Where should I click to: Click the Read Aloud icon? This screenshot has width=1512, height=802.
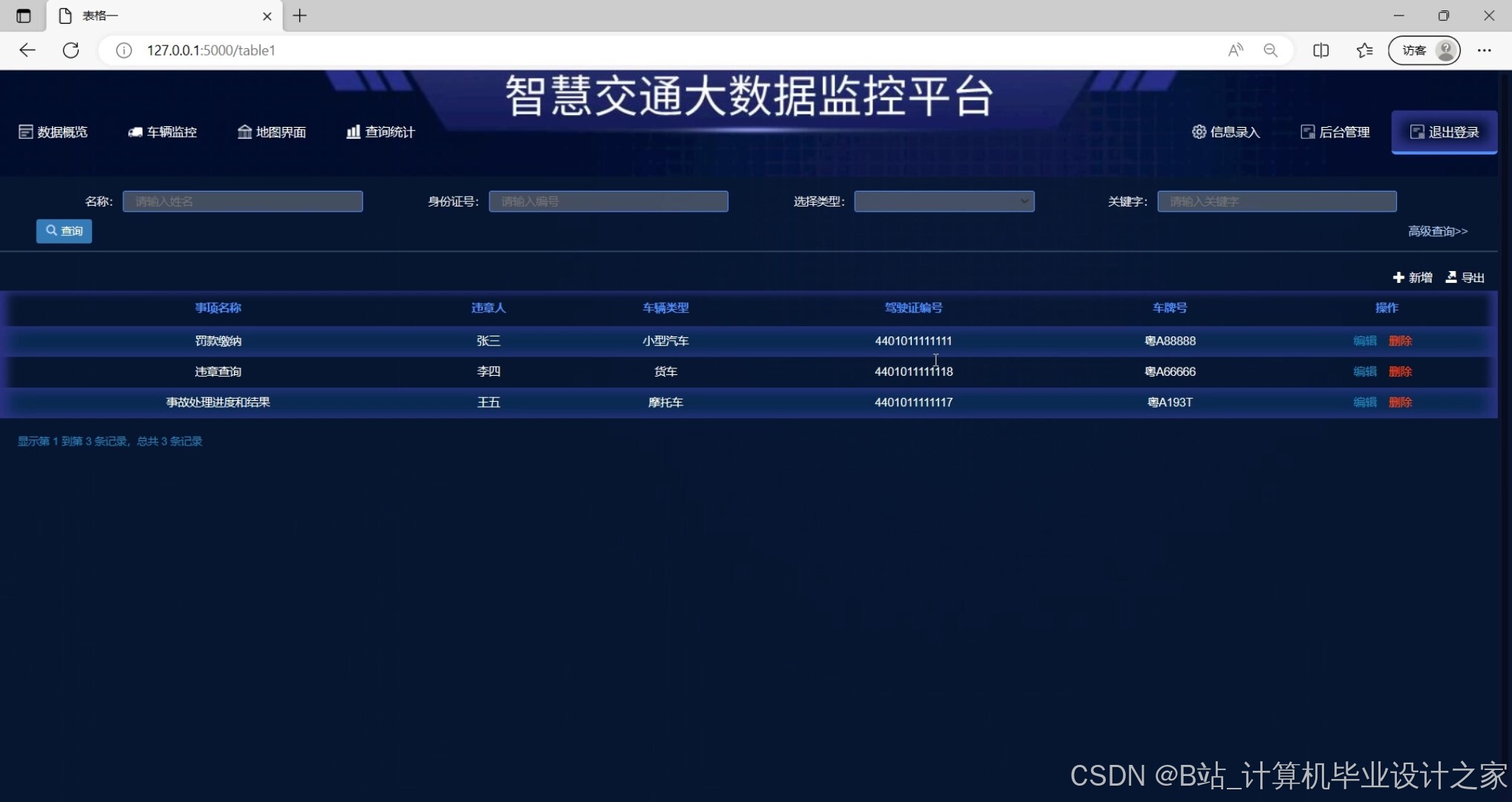tap(1235, 50)
